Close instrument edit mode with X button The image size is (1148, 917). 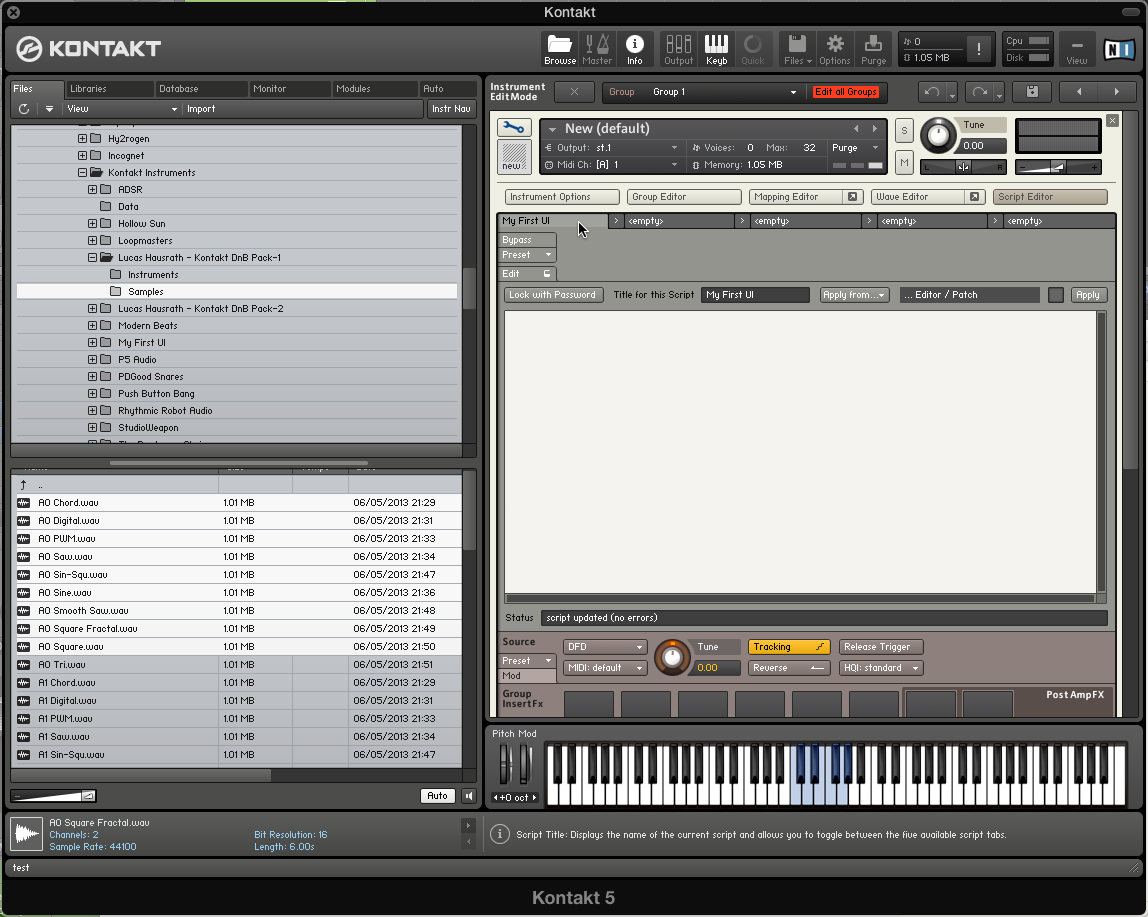point(574,92)
